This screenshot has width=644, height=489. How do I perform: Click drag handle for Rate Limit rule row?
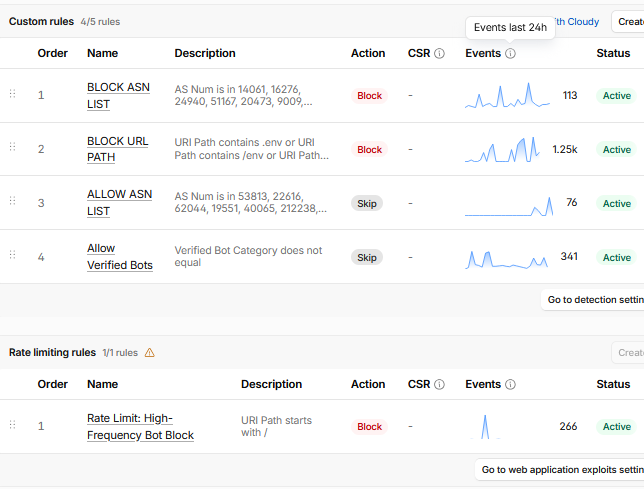click(x=12, y=425)
